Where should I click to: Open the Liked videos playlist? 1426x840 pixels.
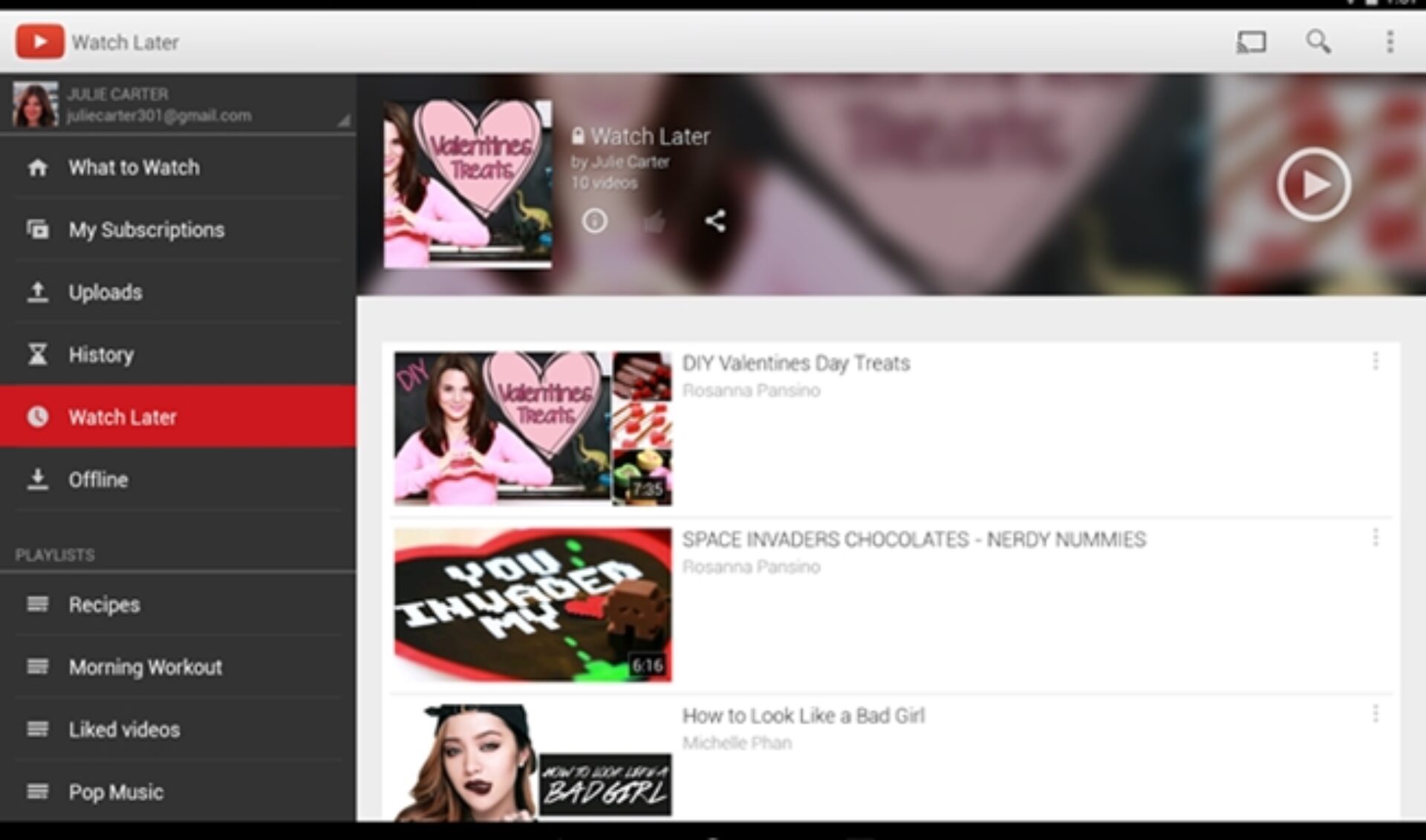pyautogui.click(x=178, y=729)
